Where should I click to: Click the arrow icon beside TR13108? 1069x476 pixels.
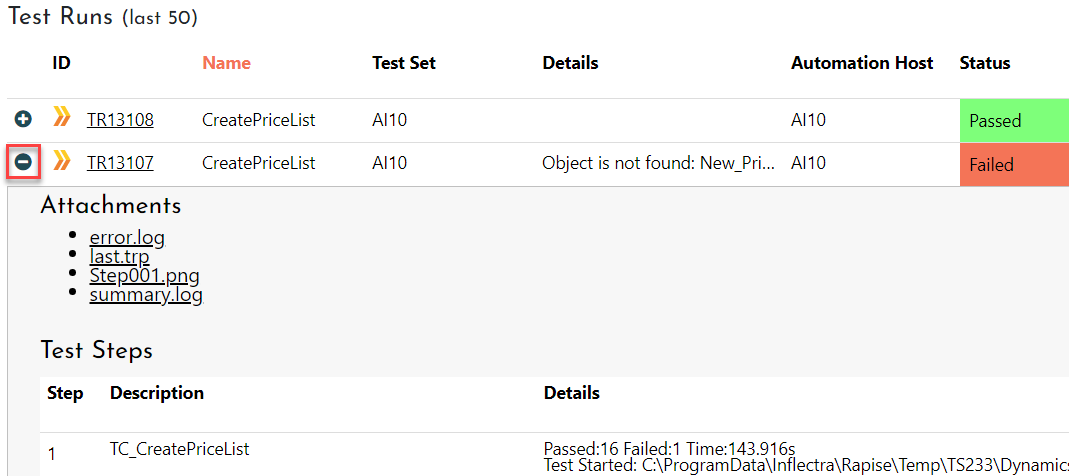tap(62, 119)
